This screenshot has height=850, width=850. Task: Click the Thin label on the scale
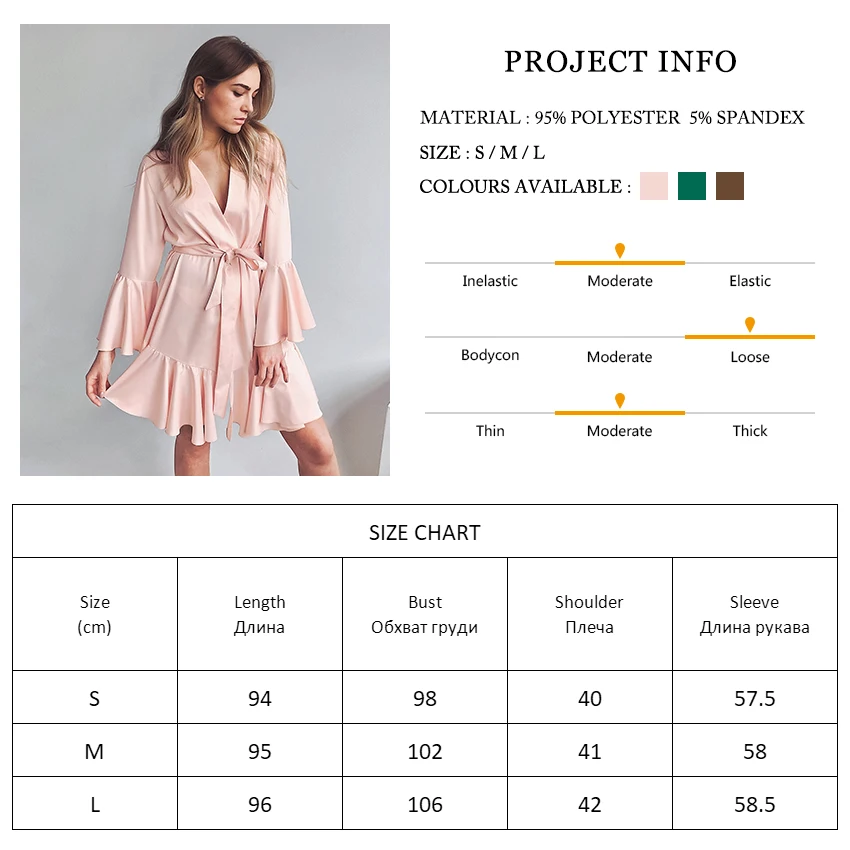tap(490, 431)
